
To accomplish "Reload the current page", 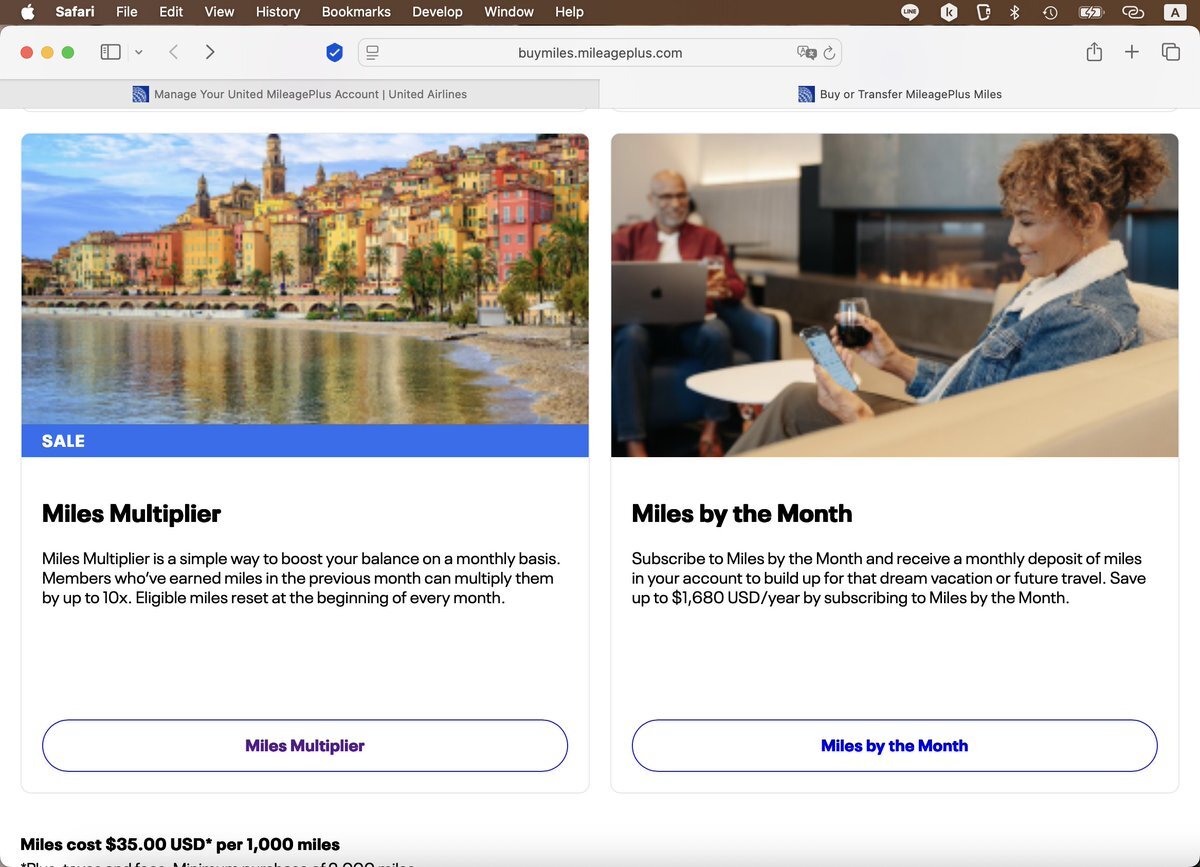I will pyautogui.click(x=830, y=53).
